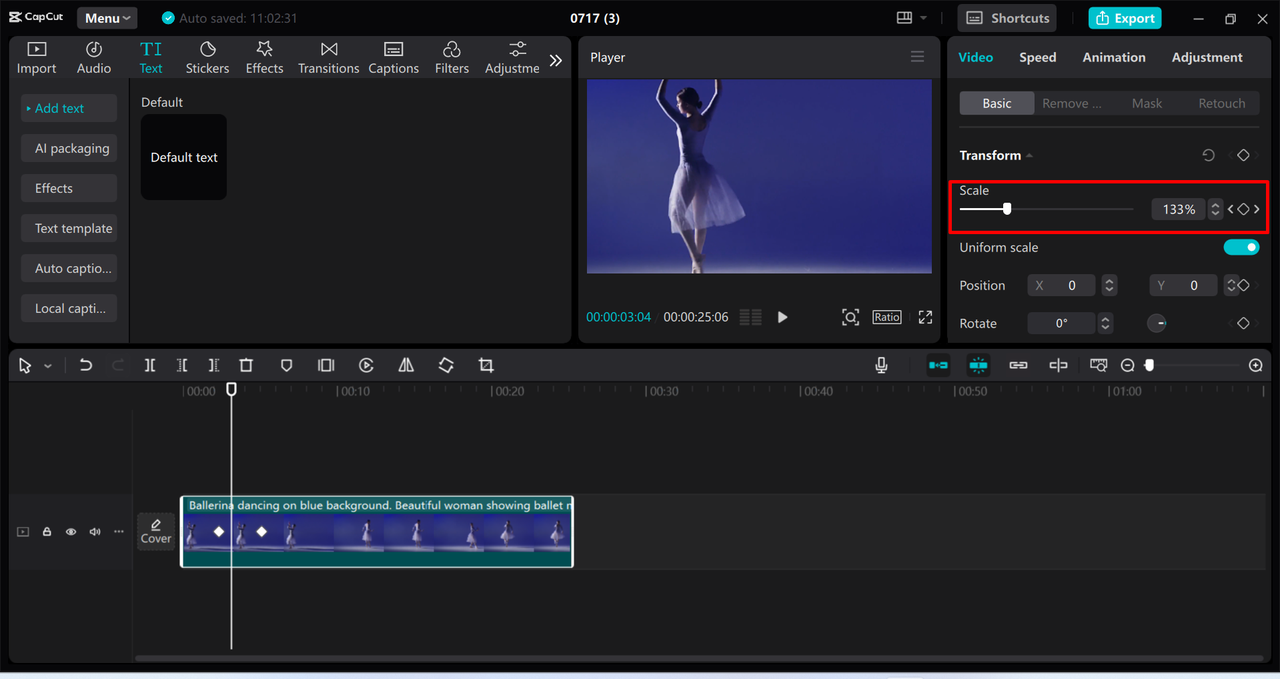Open track options with three dots
Viewport: 1280px width, 679px height.
click(119, 532)
